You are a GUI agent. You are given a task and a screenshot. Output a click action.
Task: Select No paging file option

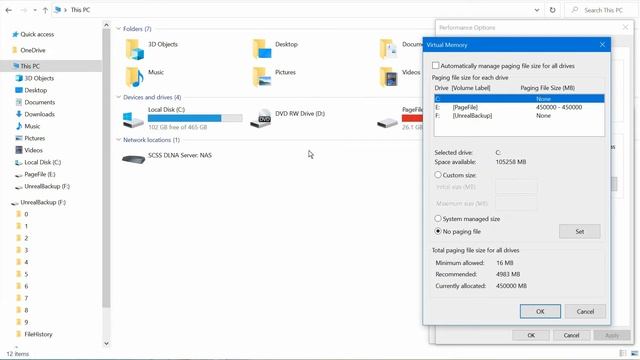point(438,231)
